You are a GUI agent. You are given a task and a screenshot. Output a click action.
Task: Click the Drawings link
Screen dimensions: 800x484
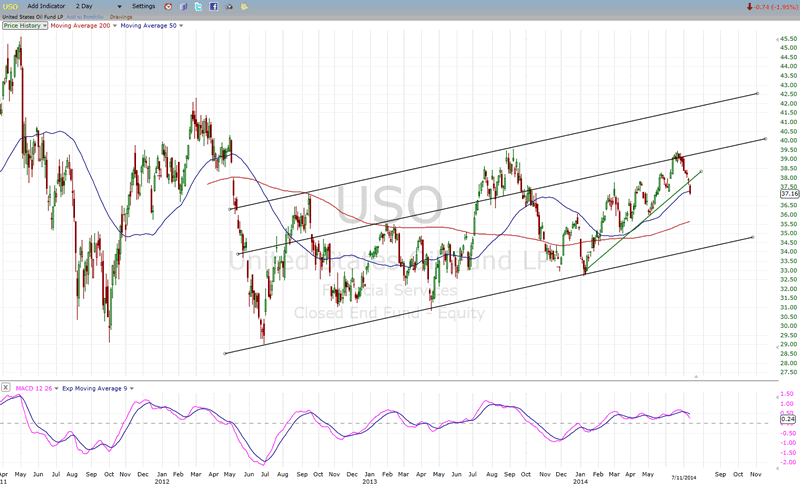pos(121,17)
